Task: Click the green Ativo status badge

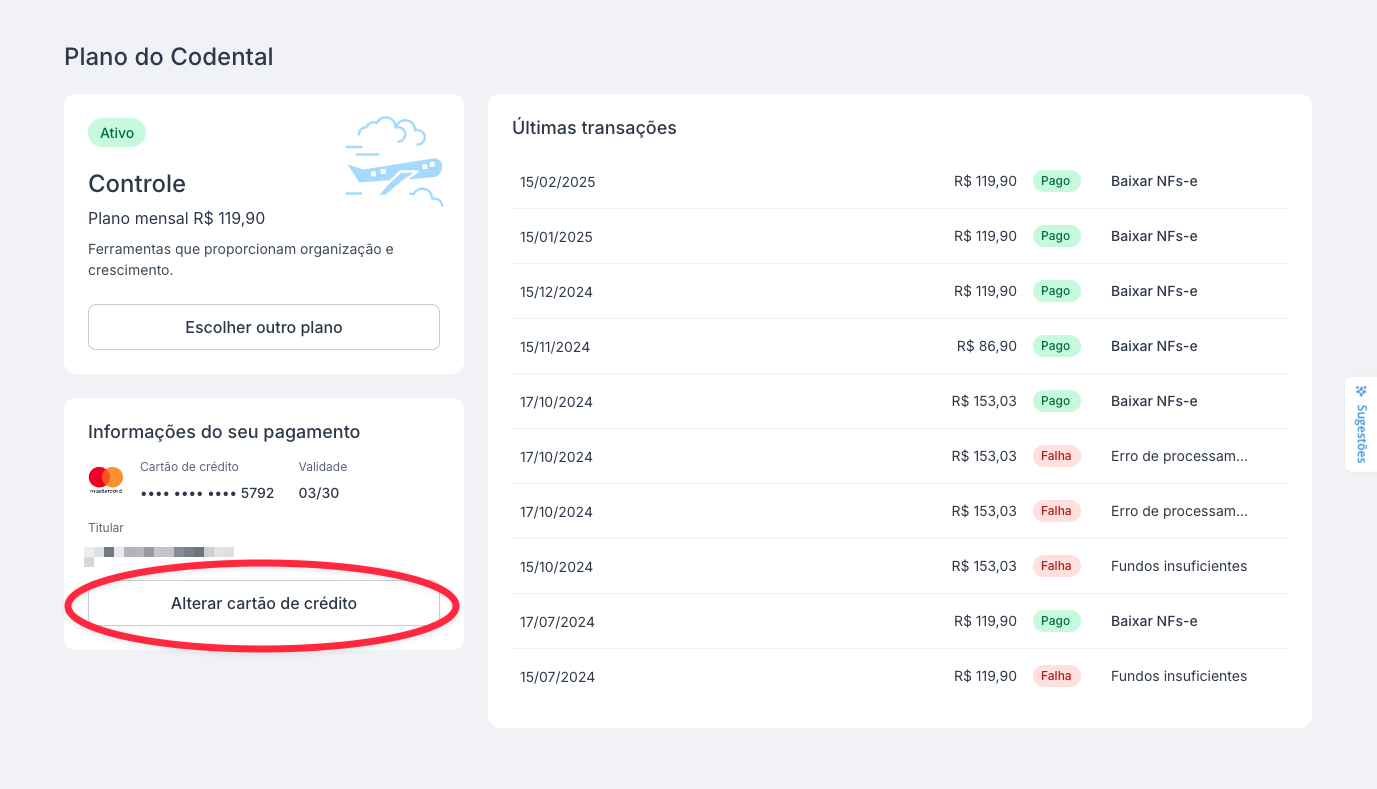Action: 117,133
